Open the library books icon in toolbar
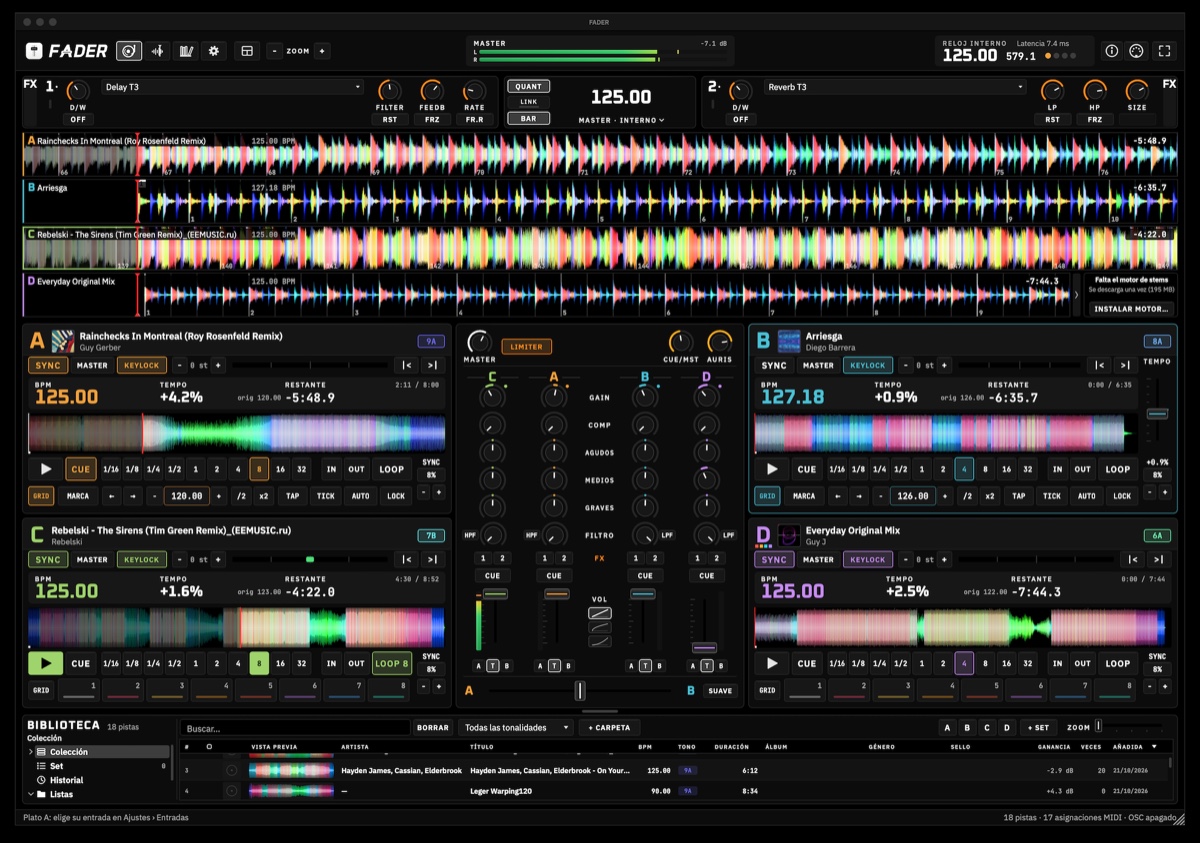Screen dimensions: 1200x843 pos(185,51)
